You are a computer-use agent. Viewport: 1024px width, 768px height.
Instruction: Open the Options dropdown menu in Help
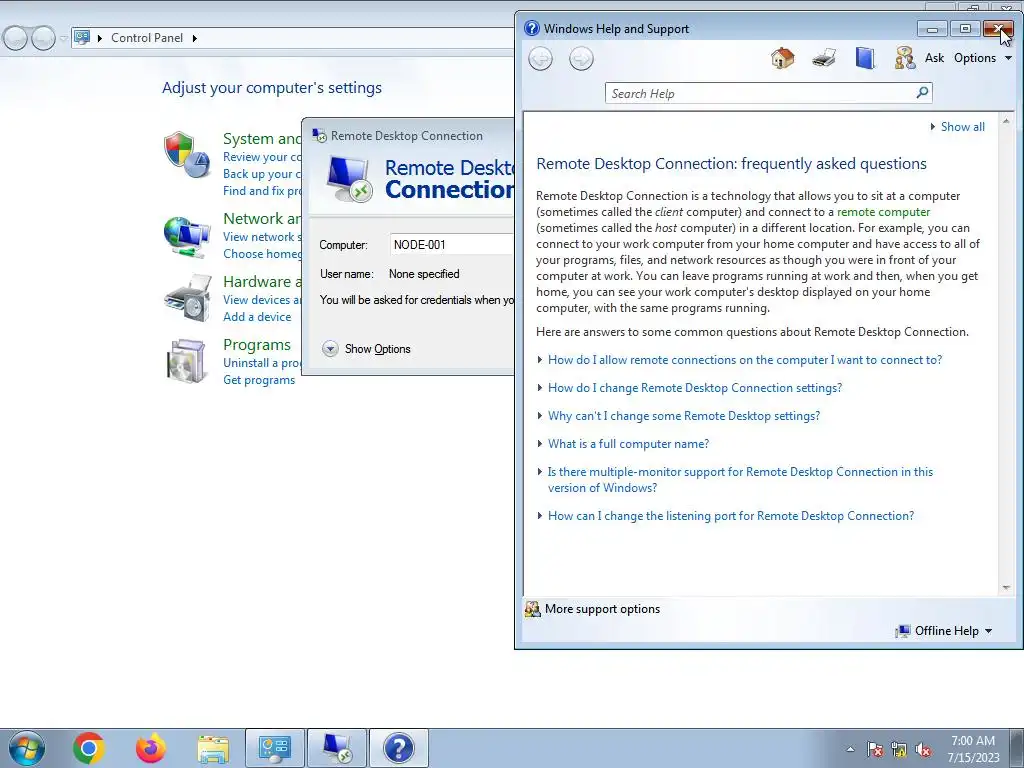982,58
